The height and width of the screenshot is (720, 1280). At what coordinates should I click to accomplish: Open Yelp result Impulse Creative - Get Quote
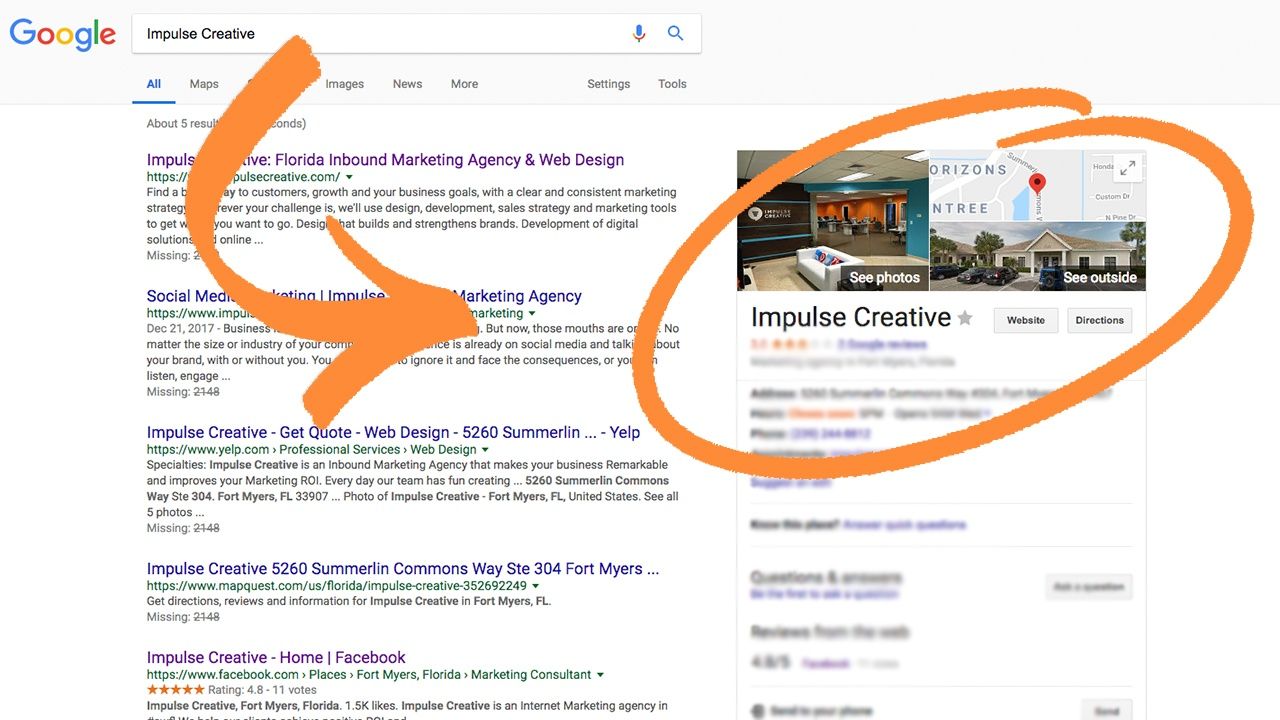(393, 433)
